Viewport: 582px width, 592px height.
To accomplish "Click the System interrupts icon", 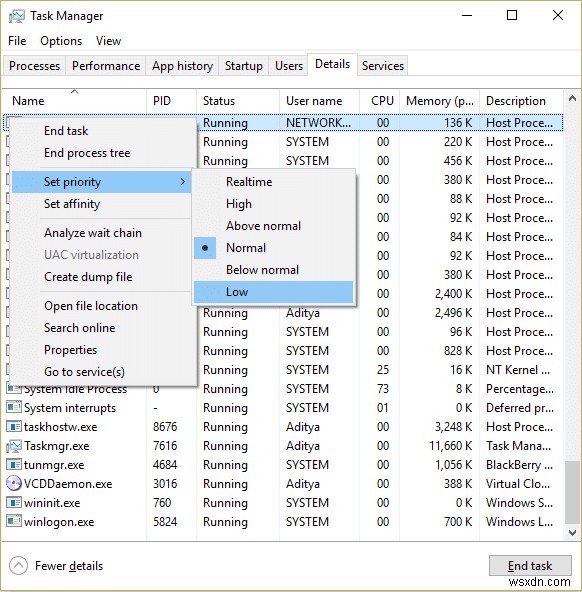I will click(14, 408).
